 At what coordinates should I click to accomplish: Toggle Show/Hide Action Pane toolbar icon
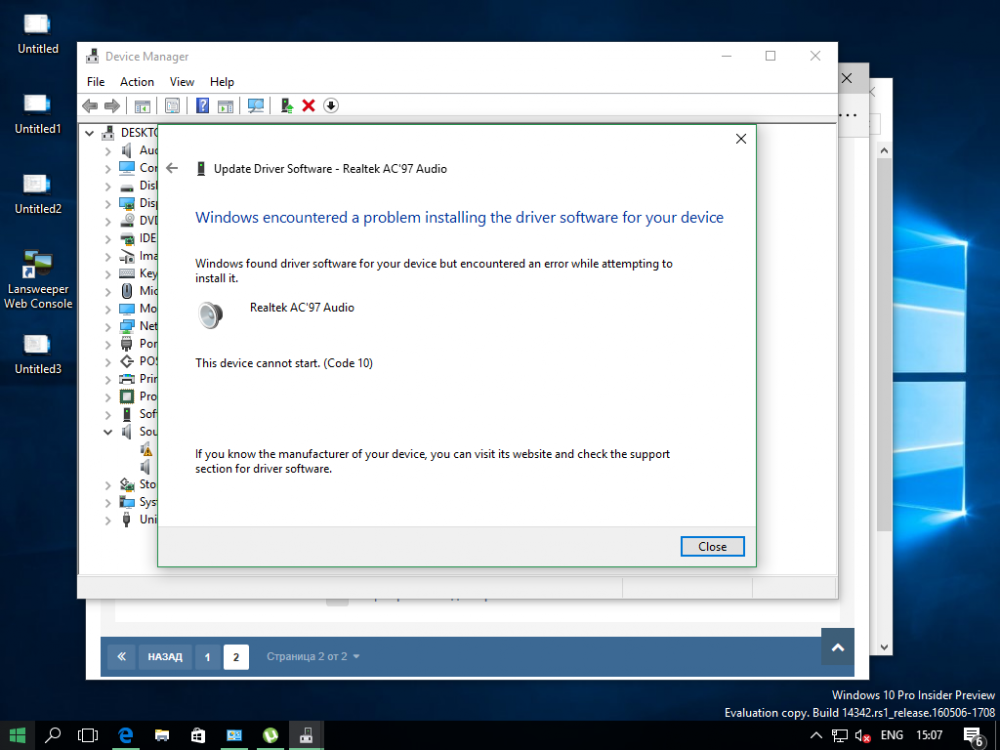click(225, 106)
